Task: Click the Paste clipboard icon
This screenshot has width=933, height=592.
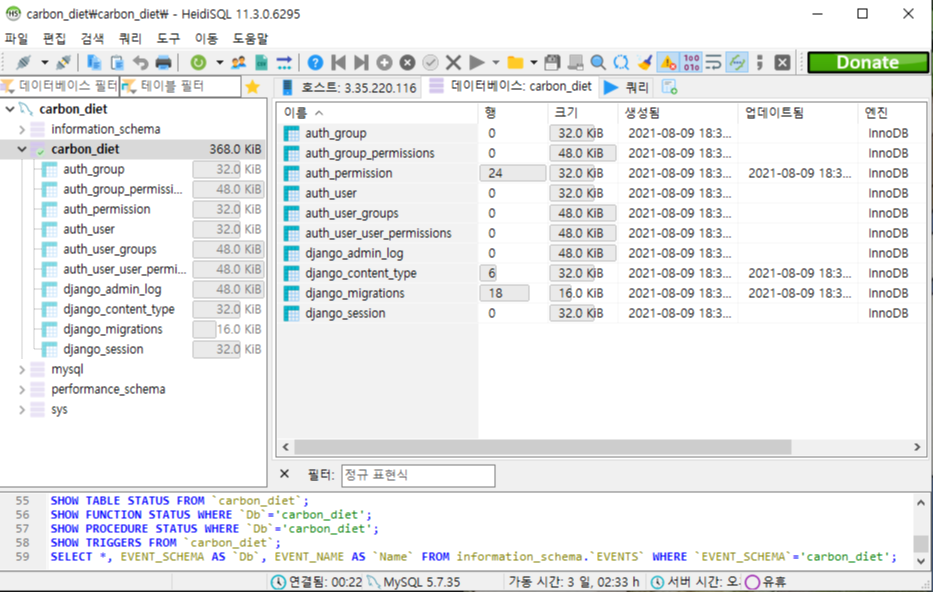Action: click(x=117, y=62)
